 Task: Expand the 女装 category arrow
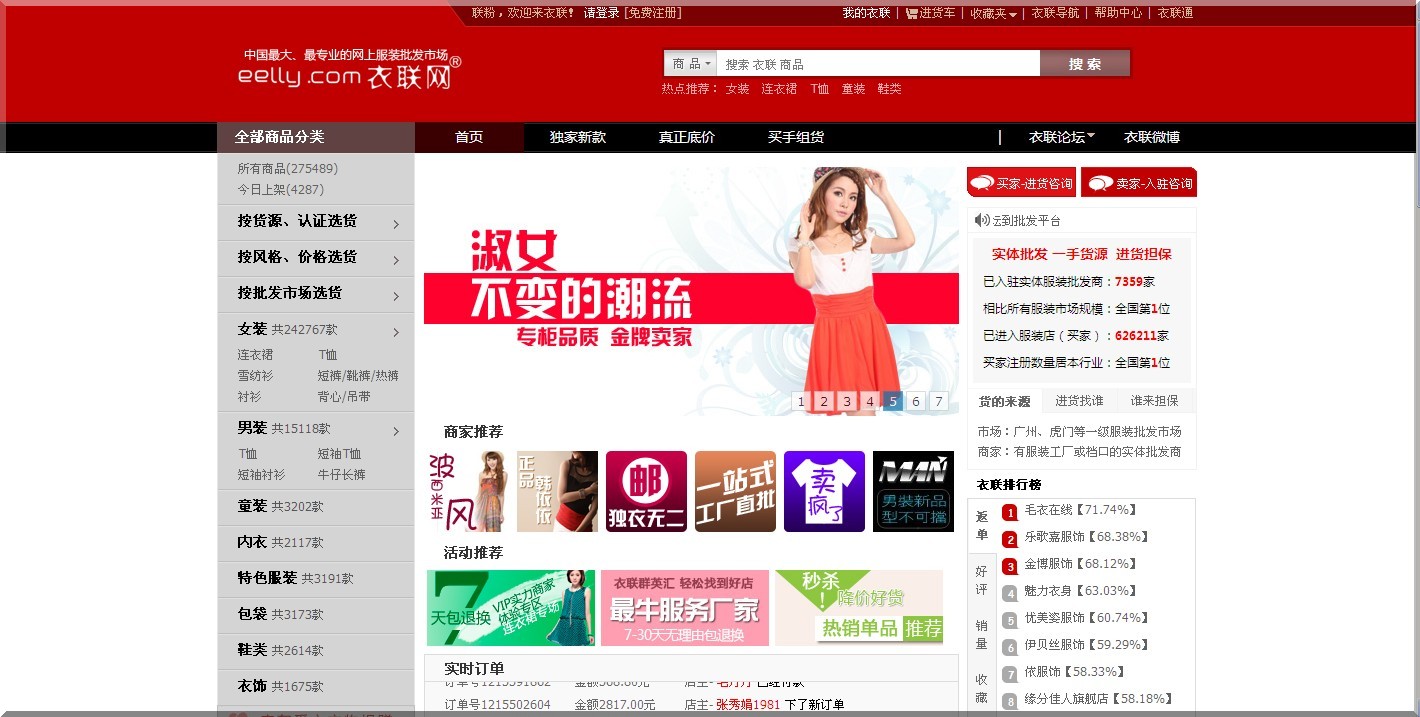[396, 332]
